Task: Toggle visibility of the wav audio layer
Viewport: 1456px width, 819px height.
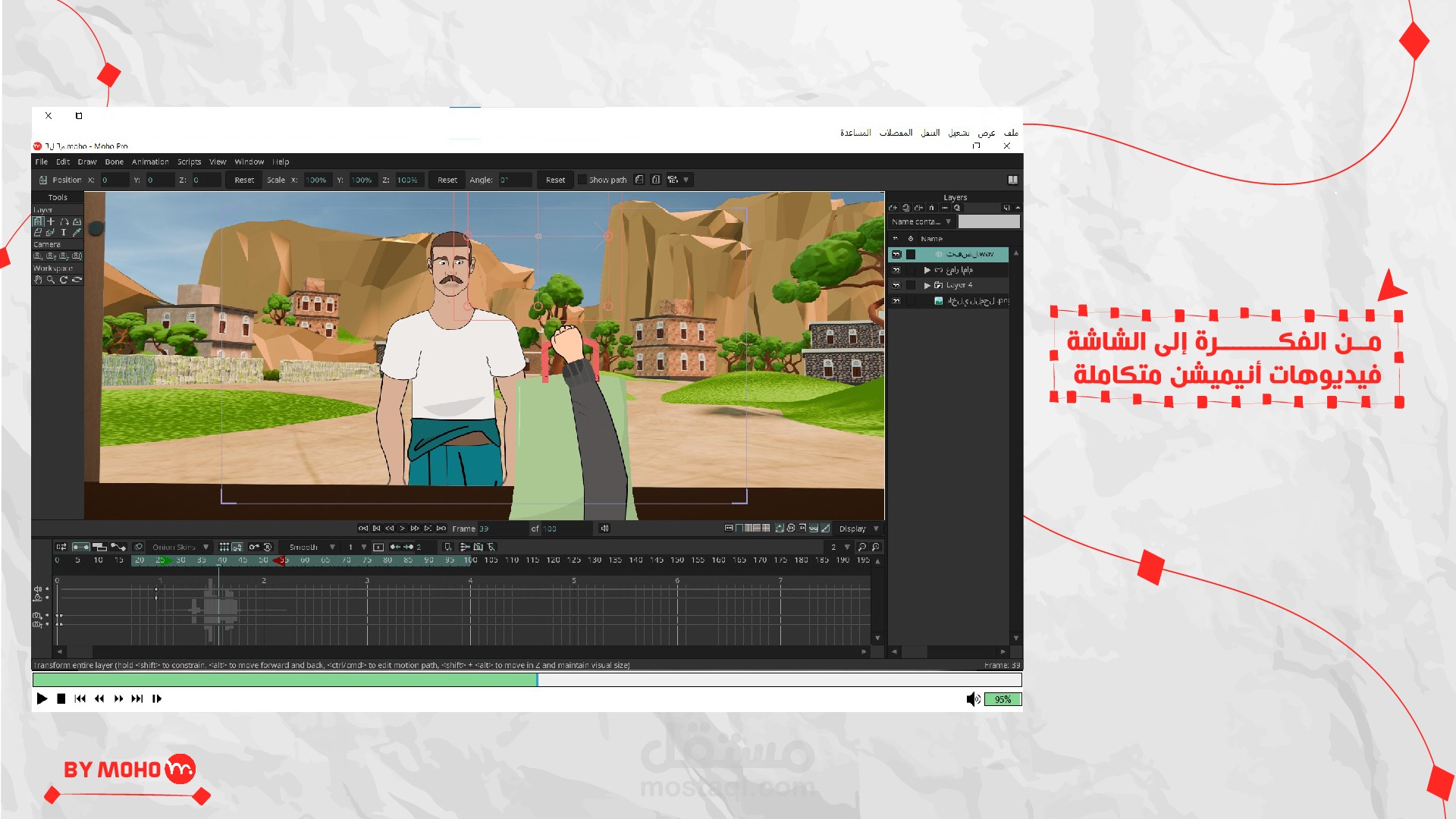Action: tap(896, 255)
